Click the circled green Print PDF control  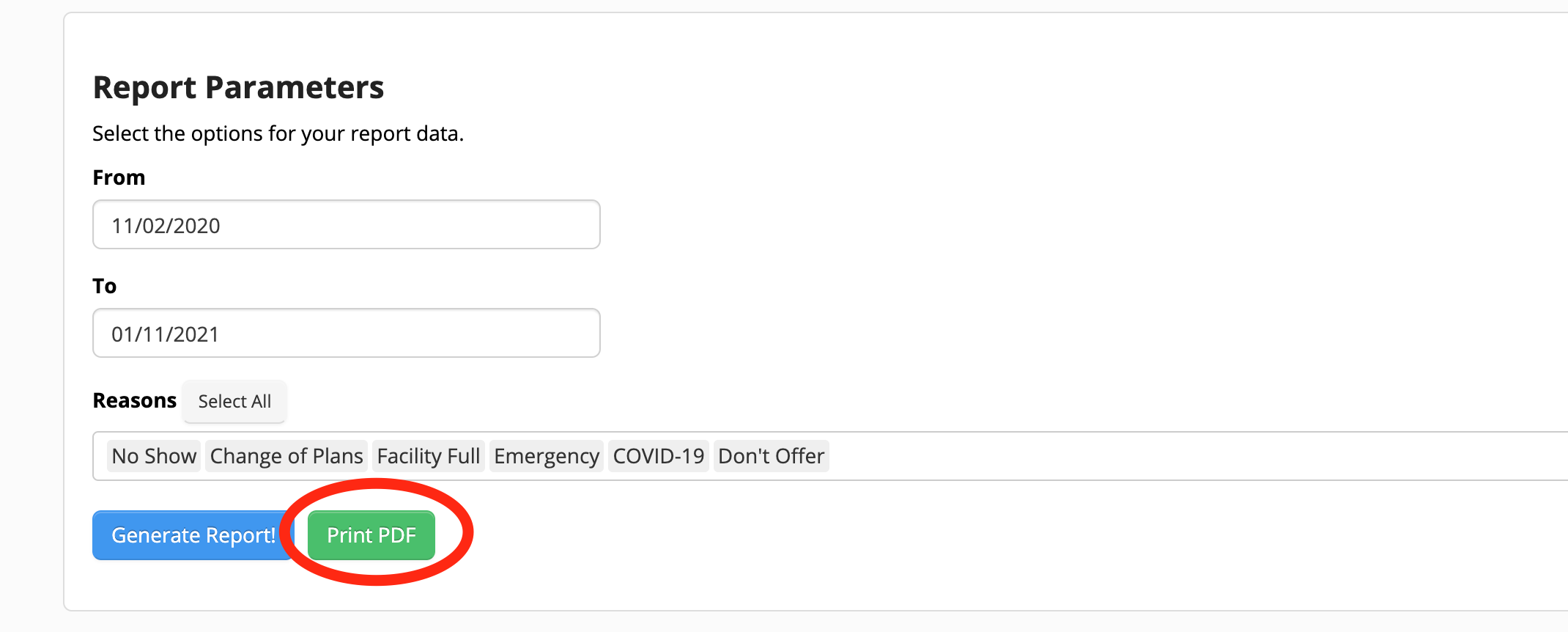[x=370, y=535]
